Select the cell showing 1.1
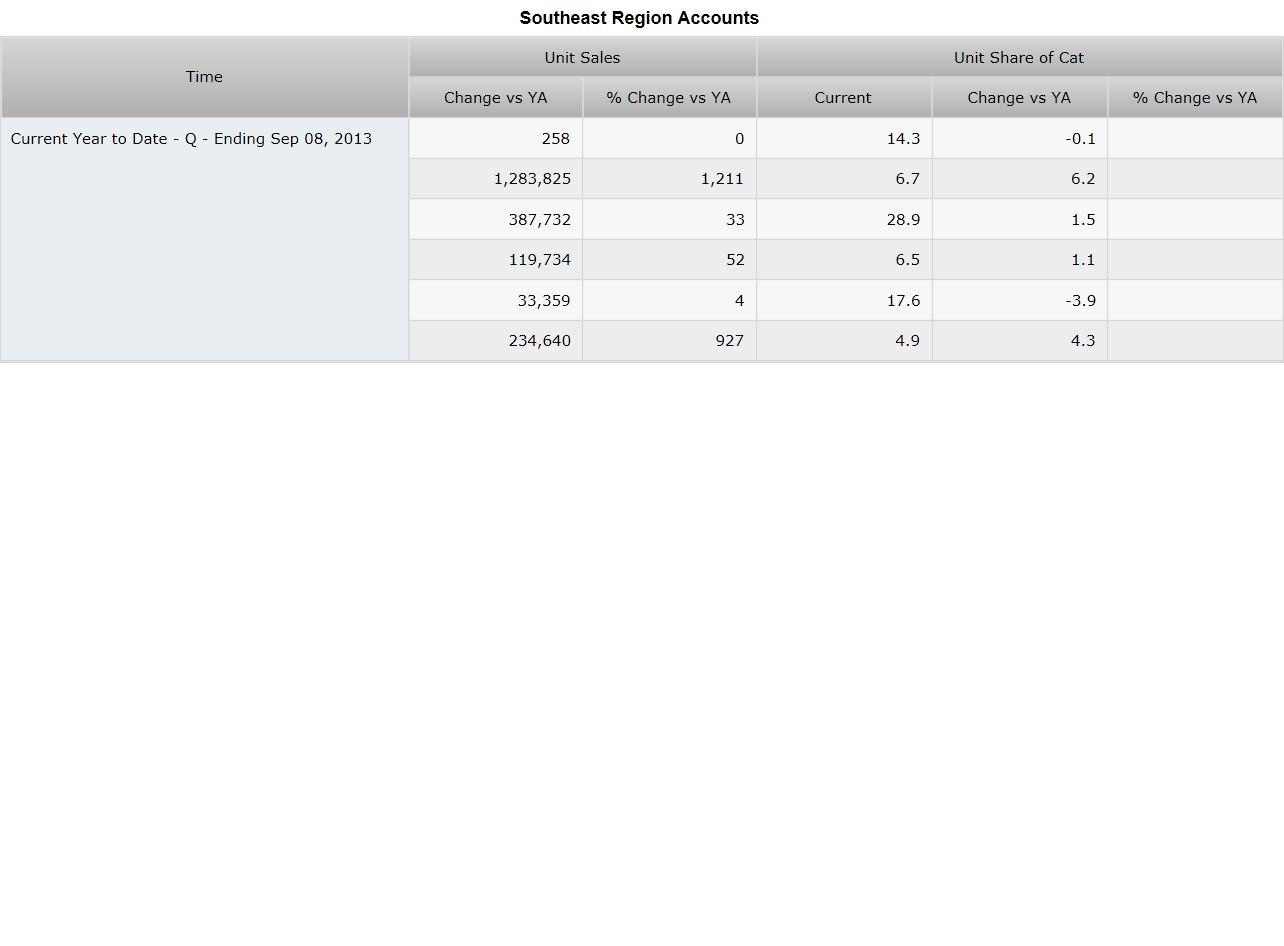Screen dimensions: 1284x946 1019,260
